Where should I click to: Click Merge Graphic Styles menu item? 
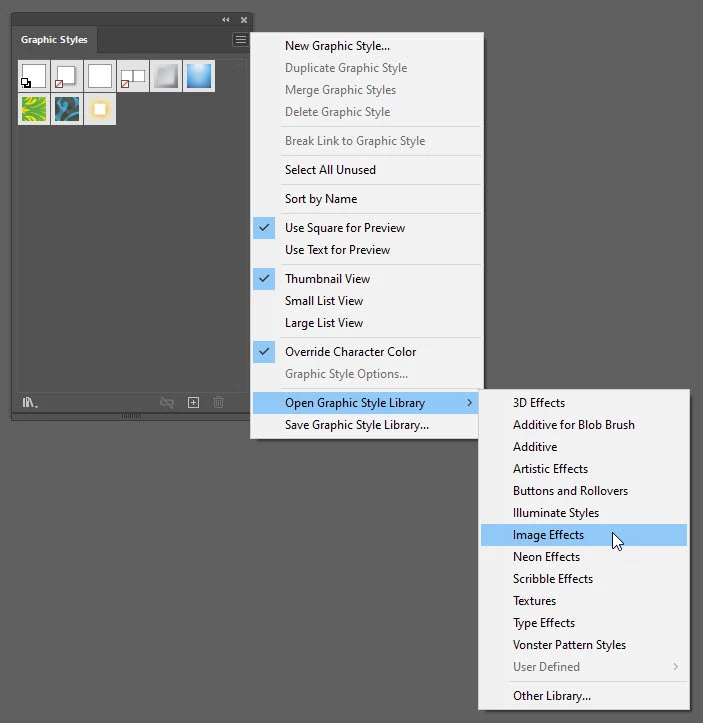coord(367,90)
